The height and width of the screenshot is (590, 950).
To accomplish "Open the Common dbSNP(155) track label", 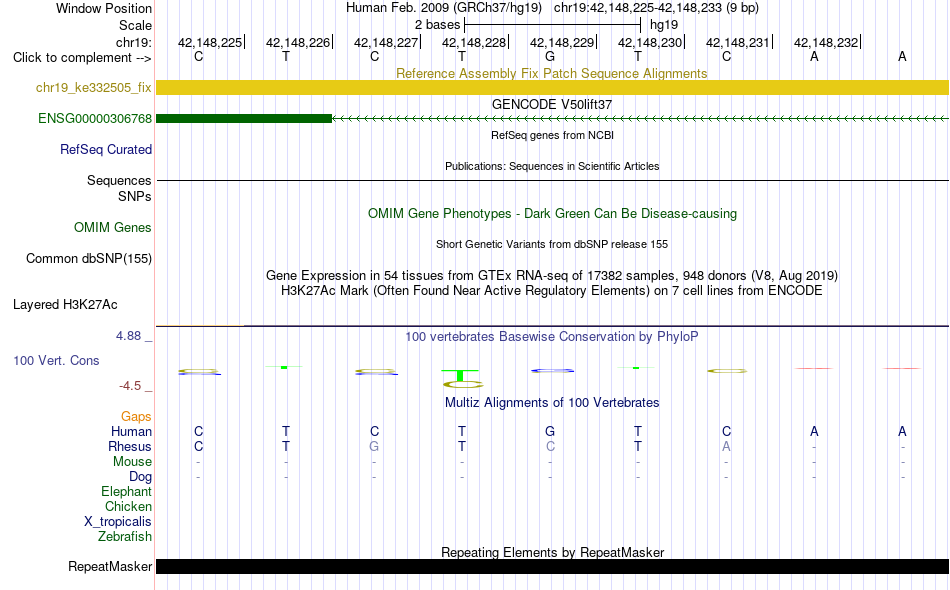I will (x=88, y=259).
